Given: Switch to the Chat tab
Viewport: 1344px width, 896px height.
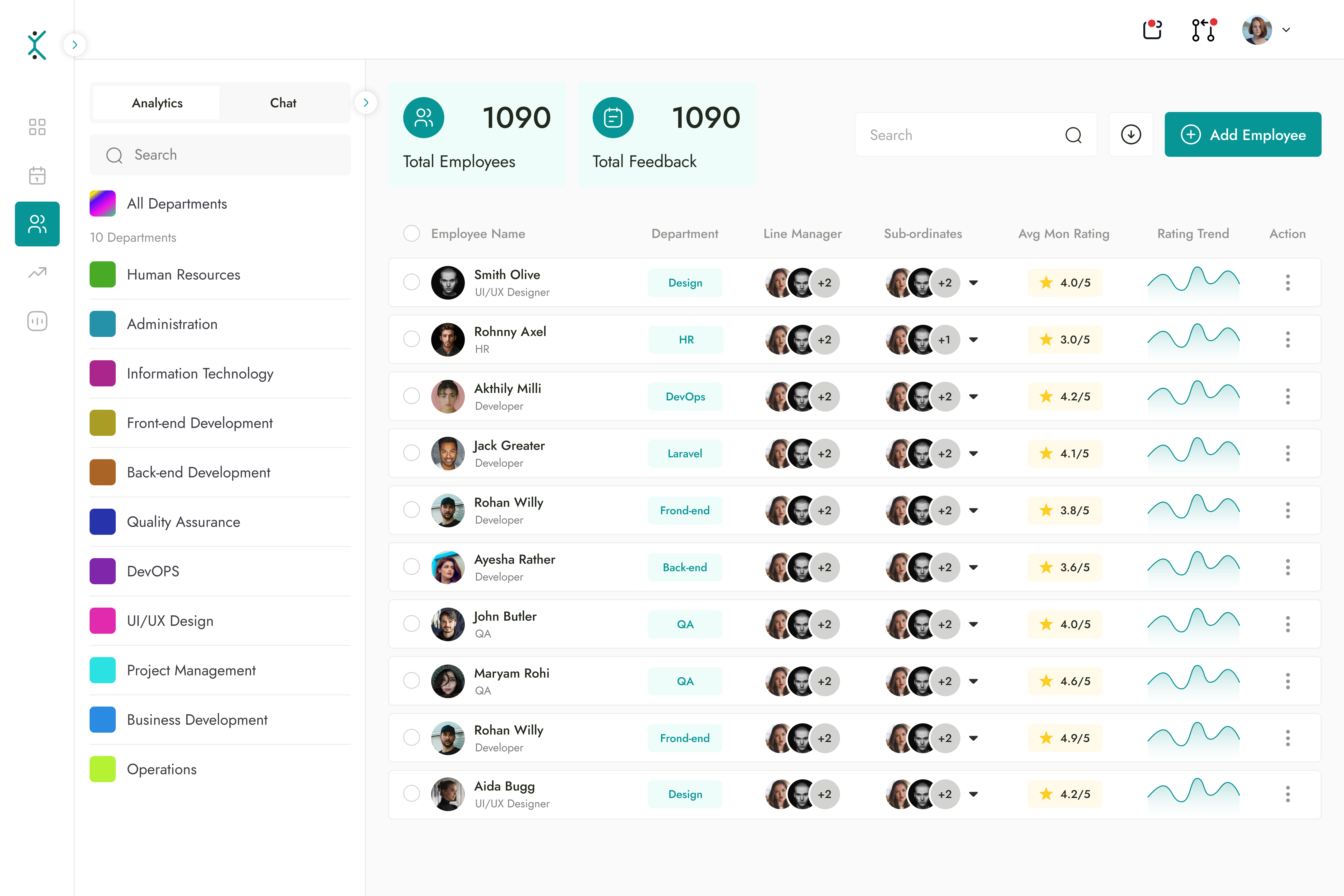Looking at the screenshot, I should pyautogui.click(x=283, y=103).
